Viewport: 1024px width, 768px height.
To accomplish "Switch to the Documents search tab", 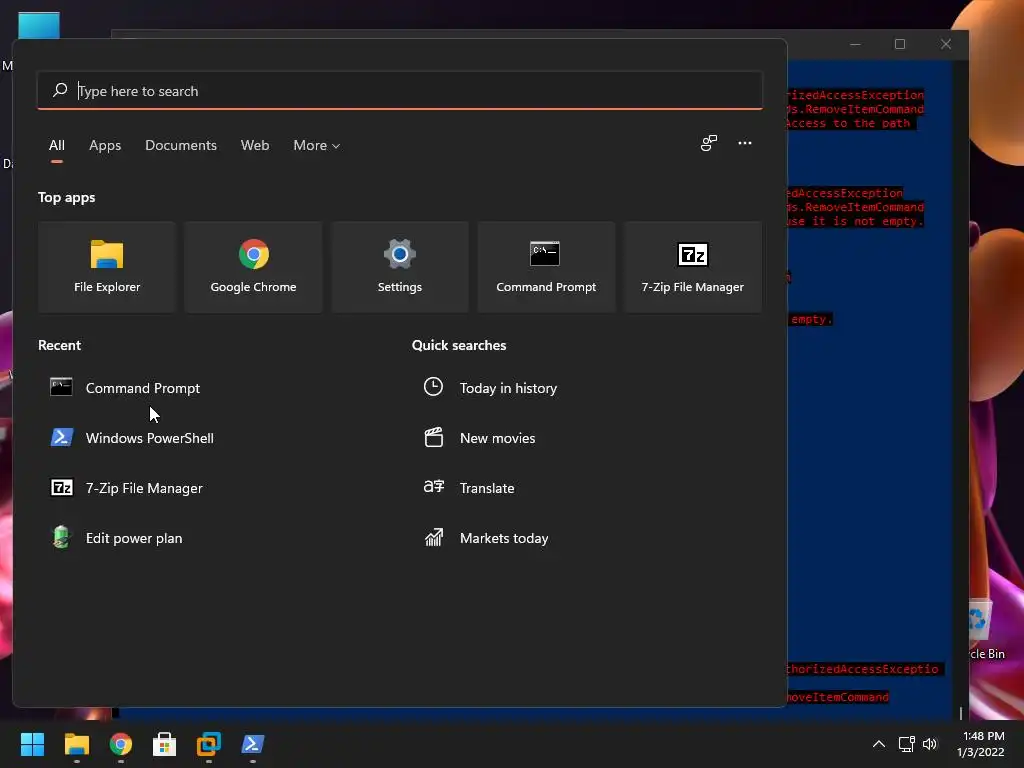I will [x=181, y=145].
